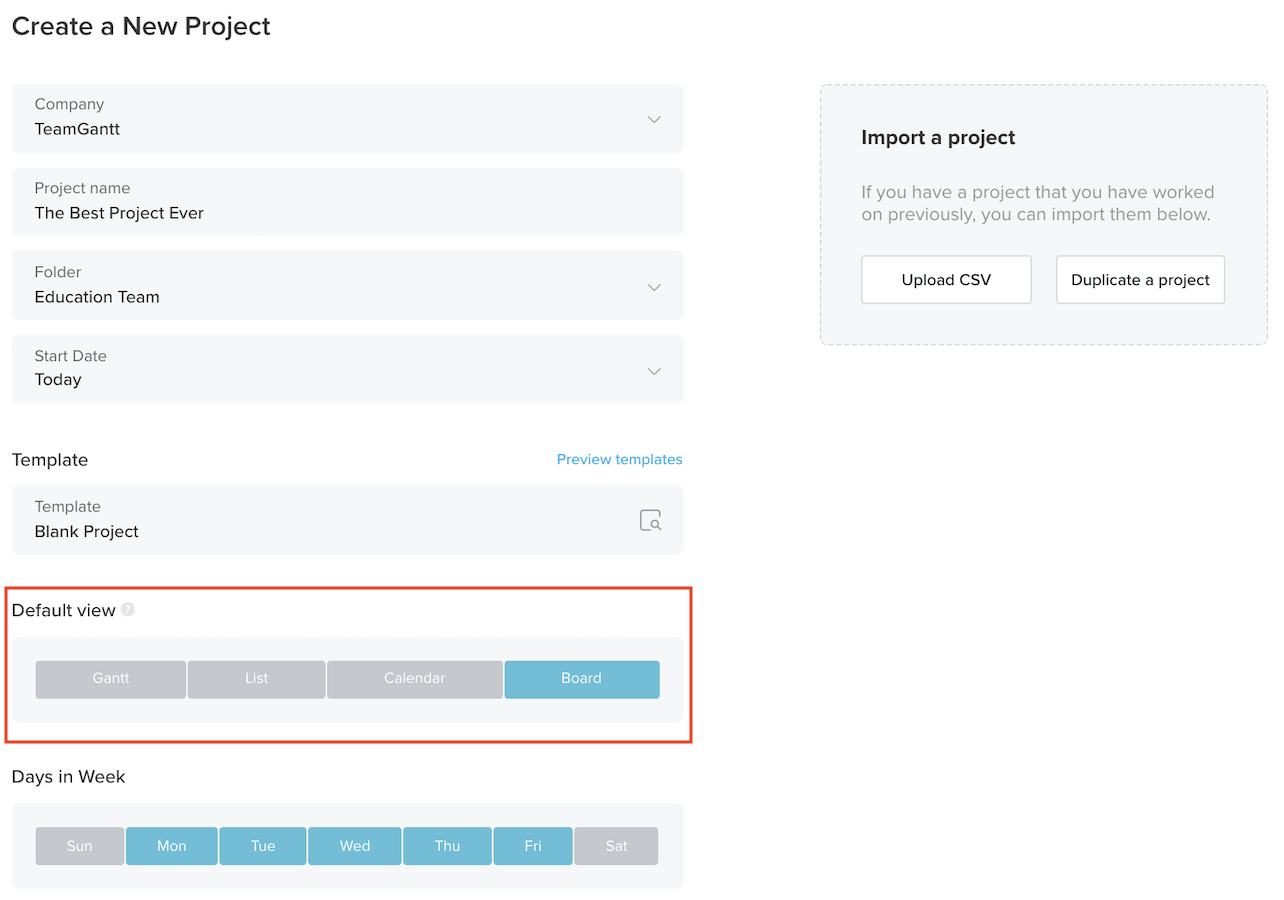This screenshot has height=900, width=1284.
Task: Toggle Saturday as a working day
Action: point(616,845)
